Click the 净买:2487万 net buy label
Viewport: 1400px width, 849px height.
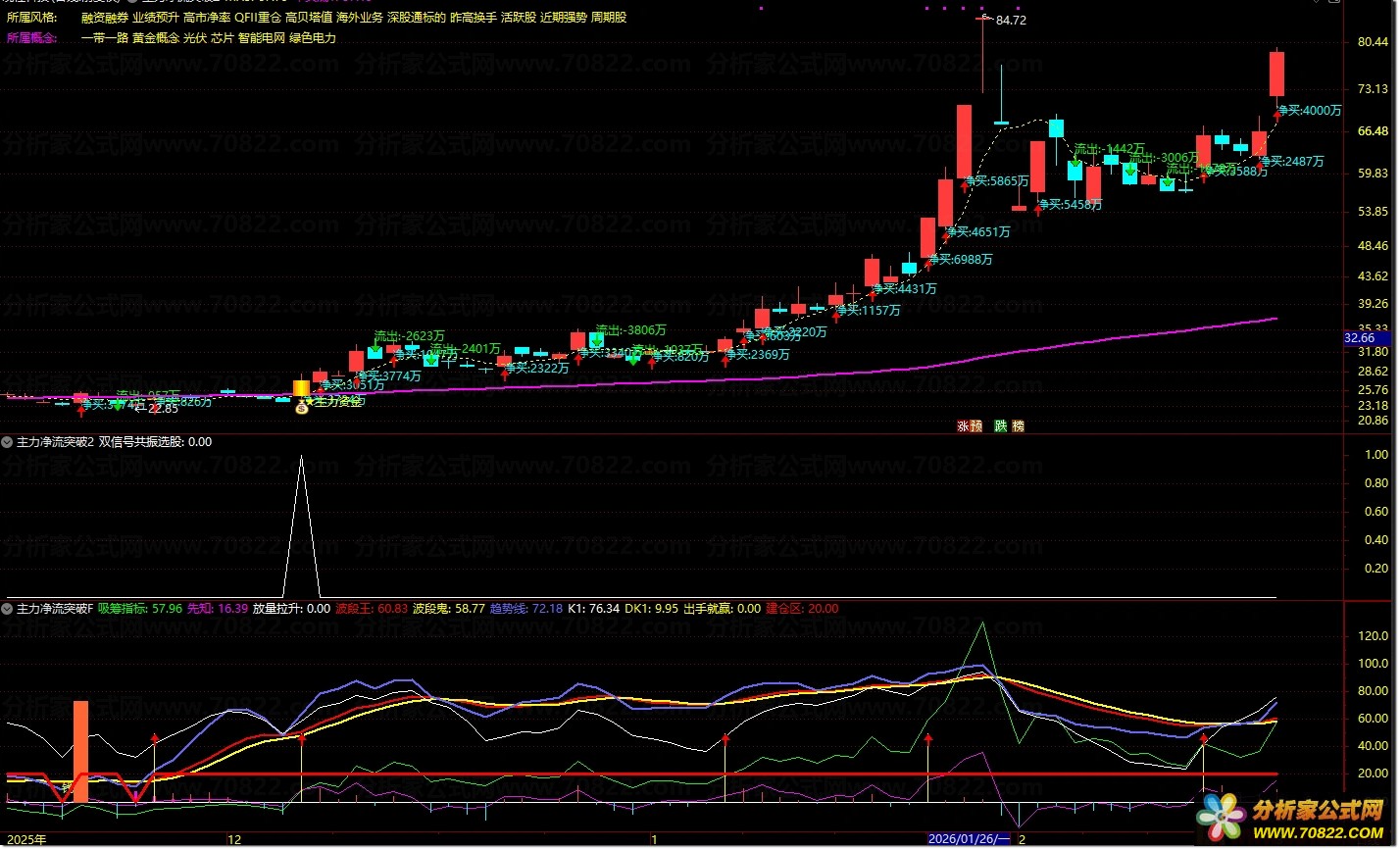point(1291,161)
